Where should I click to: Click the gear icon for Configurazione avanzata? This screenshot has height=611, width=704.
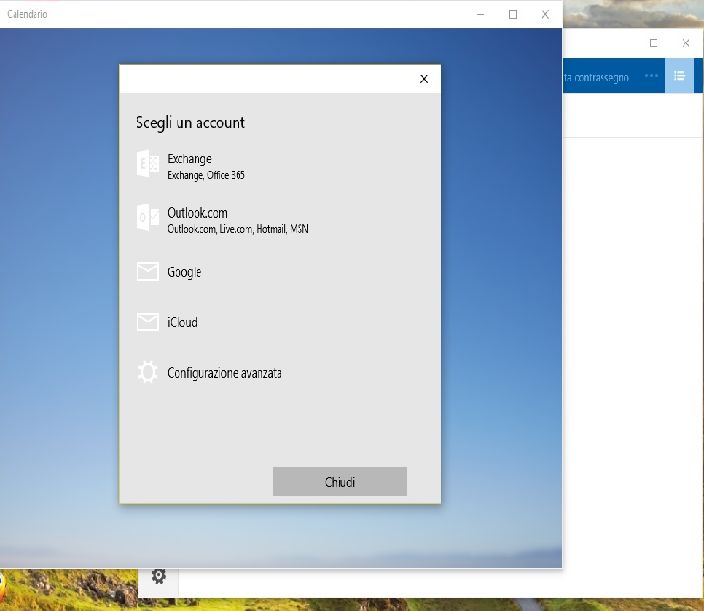147,373
